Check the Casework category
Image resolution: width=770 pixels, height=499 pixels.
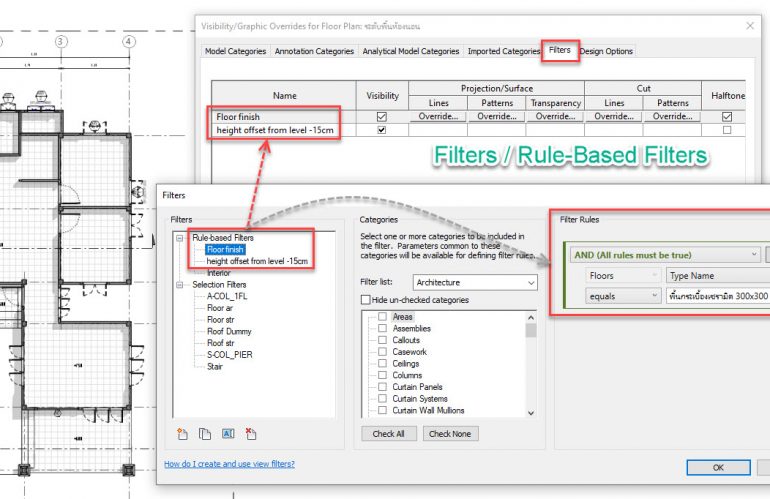click(x=382, y=352)
